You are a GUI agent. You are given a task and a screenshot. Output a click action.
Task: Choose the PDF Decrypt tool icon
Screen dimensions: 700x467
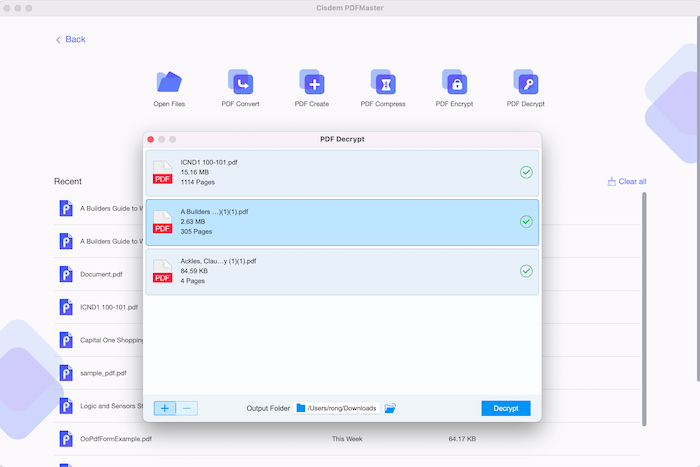tap(525, 82)
